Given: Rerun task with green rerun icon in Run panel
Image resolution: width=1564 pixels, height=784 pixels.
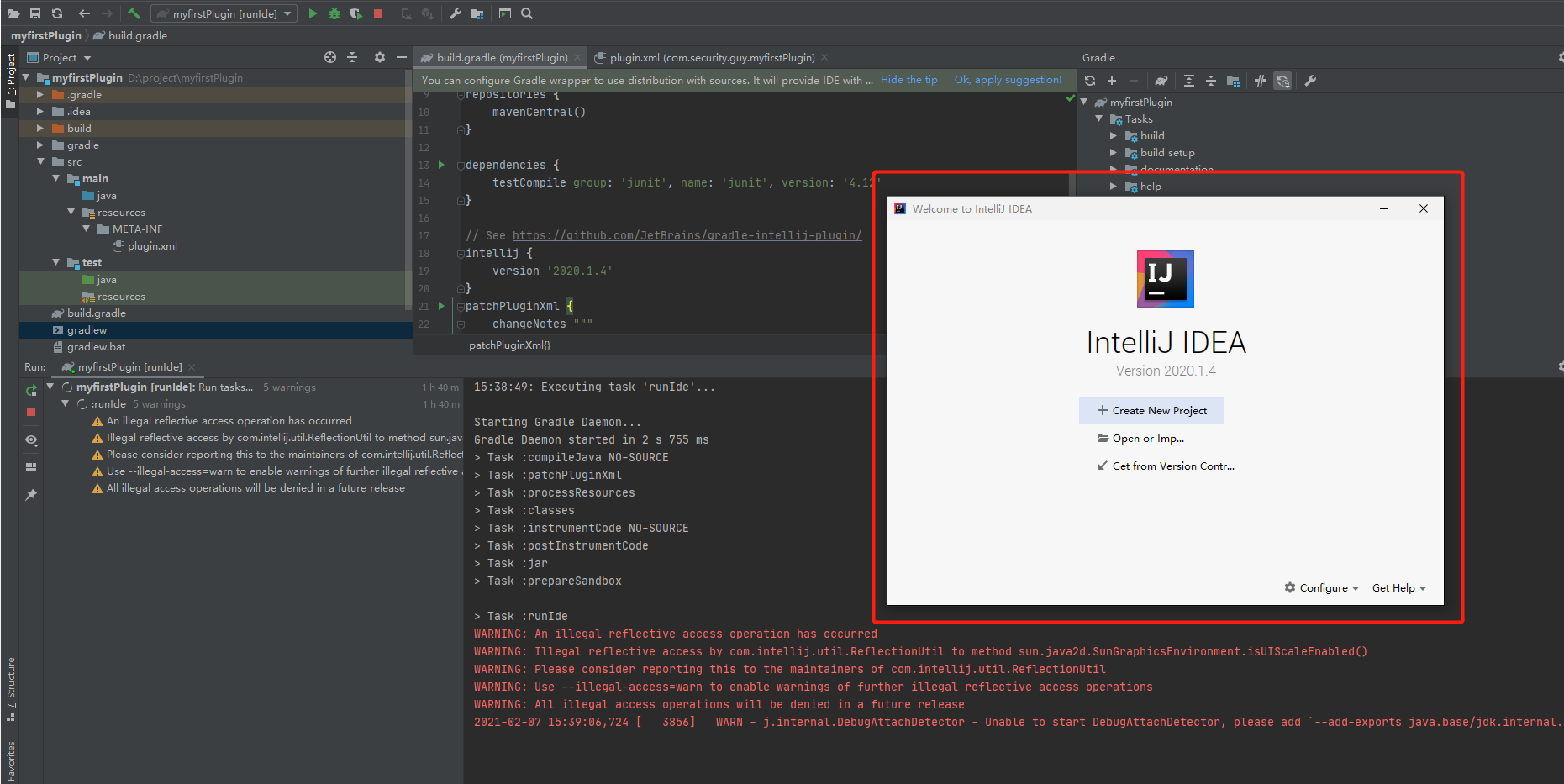Looking at the screenshot, I should [x=31, y=390].
